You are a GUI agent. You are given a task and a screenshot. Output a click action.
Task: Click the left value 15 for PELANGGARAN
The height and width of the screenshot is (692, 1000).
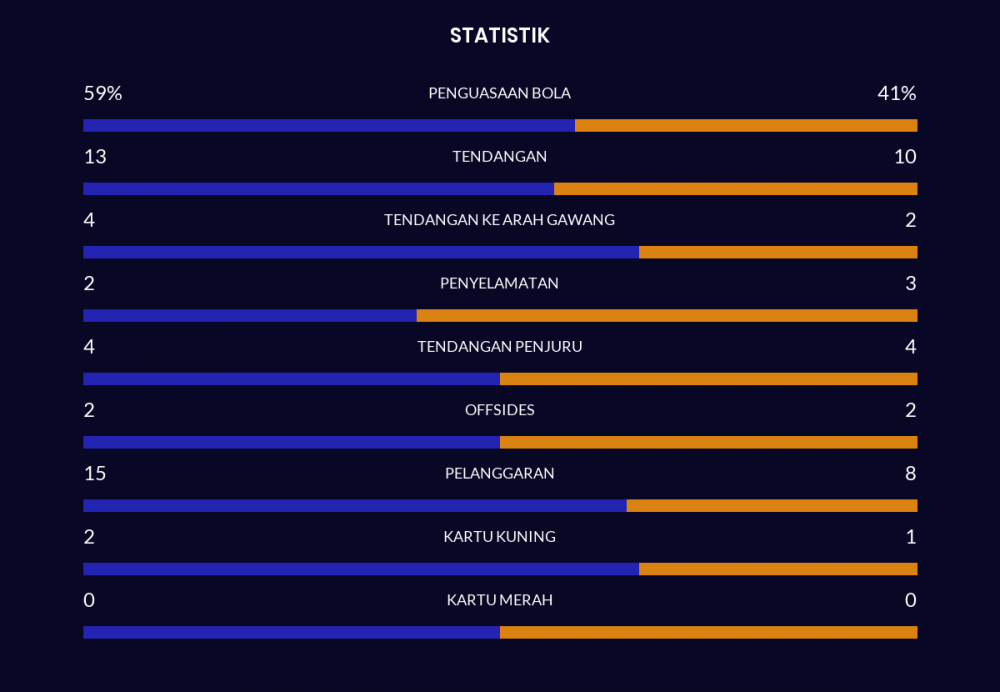coord(95,473)
